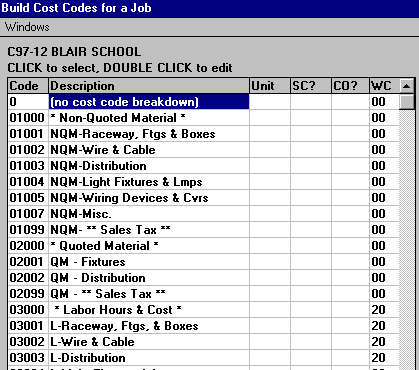Click code cell "02001"

28,262
